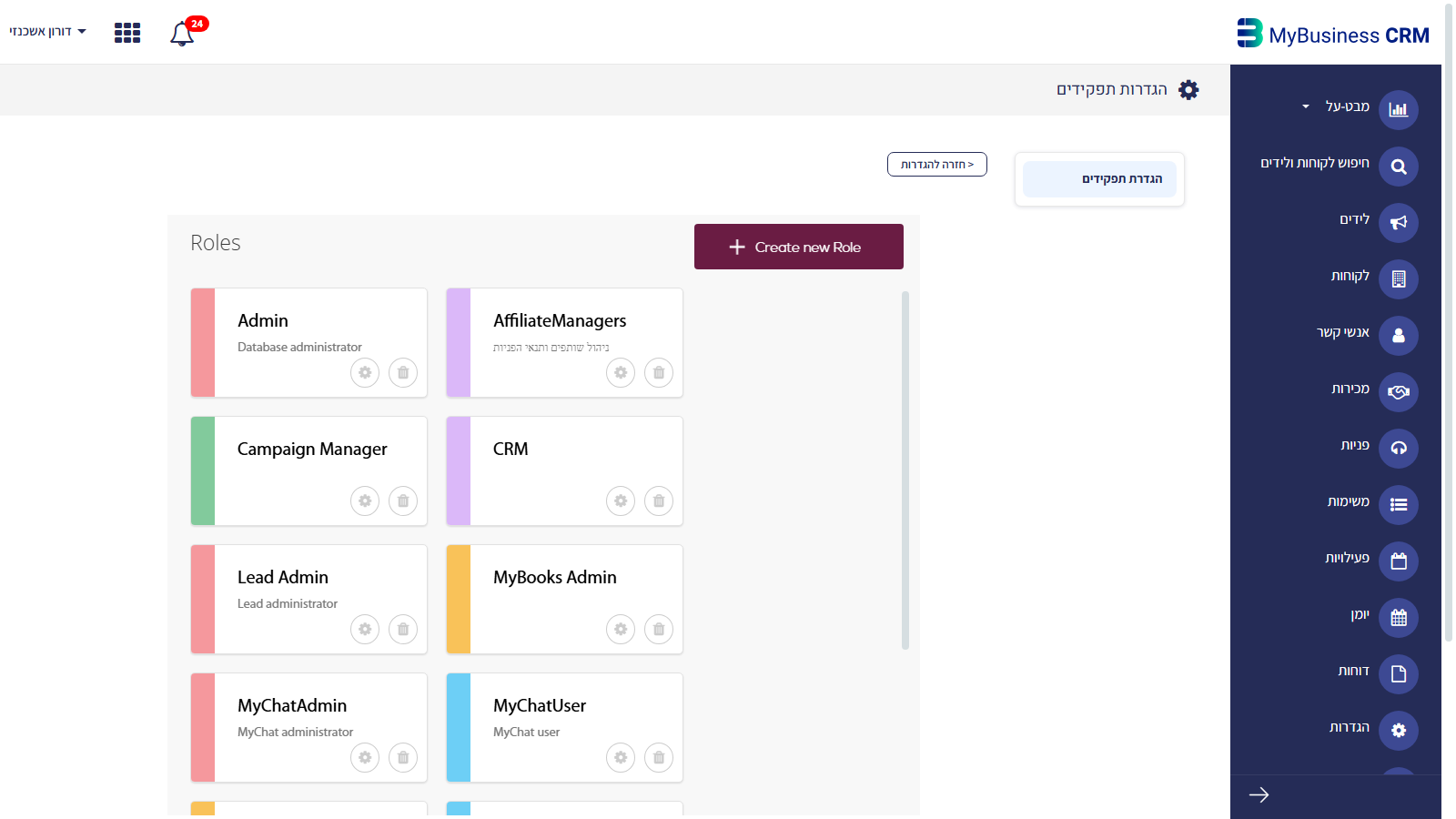Screen dimensions: 1456x819
Task: Open the apps grid menu
Action: [x=127, y=33]
